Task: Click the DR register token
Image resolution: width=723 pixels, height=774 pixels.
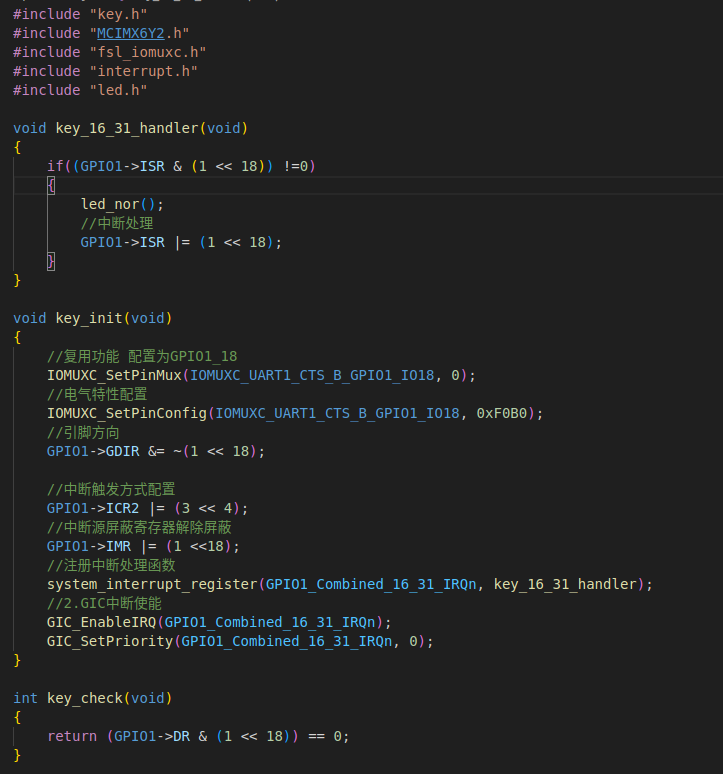Action: click(x=182, y=736)
